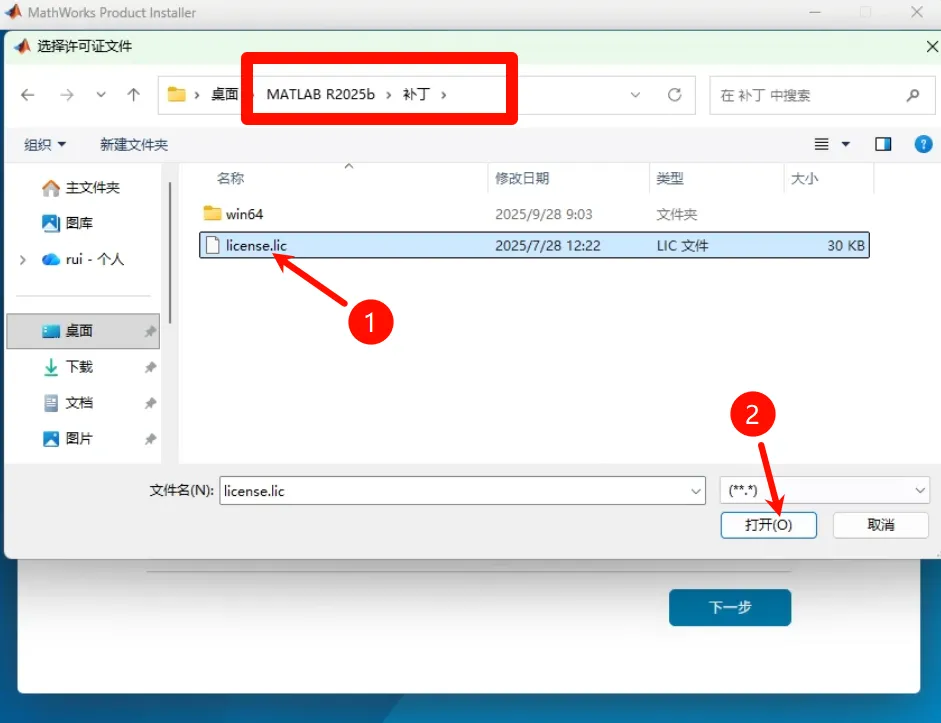Image resolution: width=941 pixels, height=723 pixels.
Task: Click the magnifier search icon
Action: click(913, 95)
